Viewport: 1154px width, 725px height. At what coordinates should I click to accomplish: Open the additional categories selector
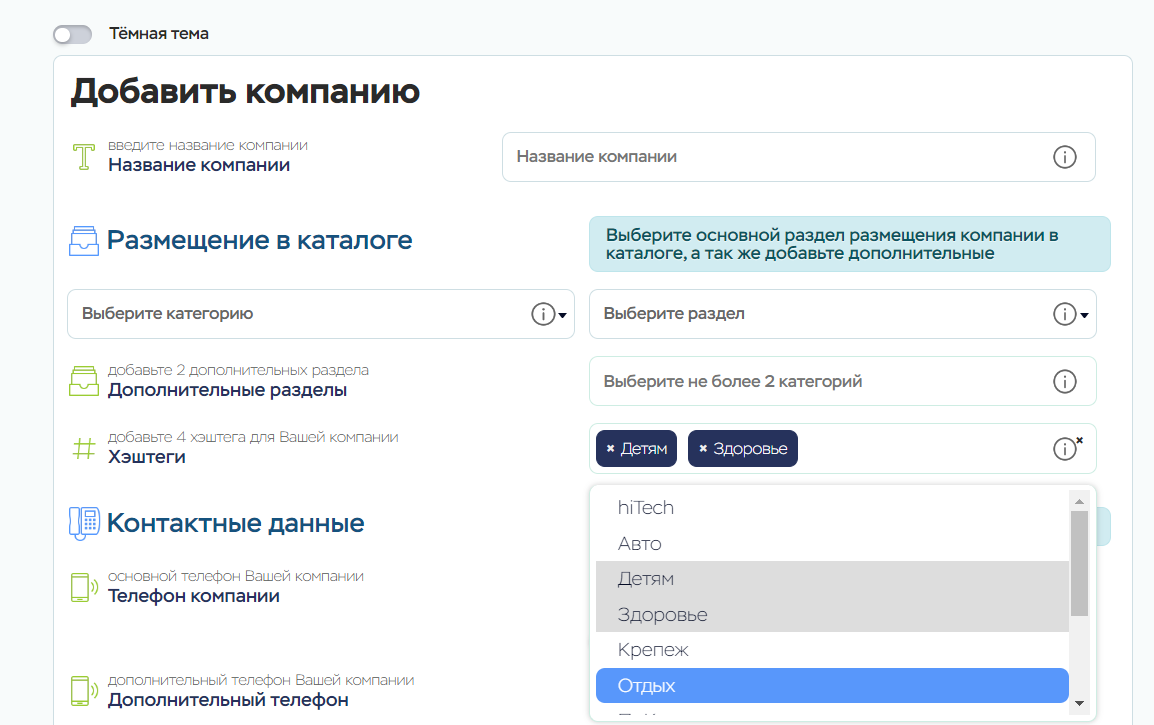click(820, 381)
